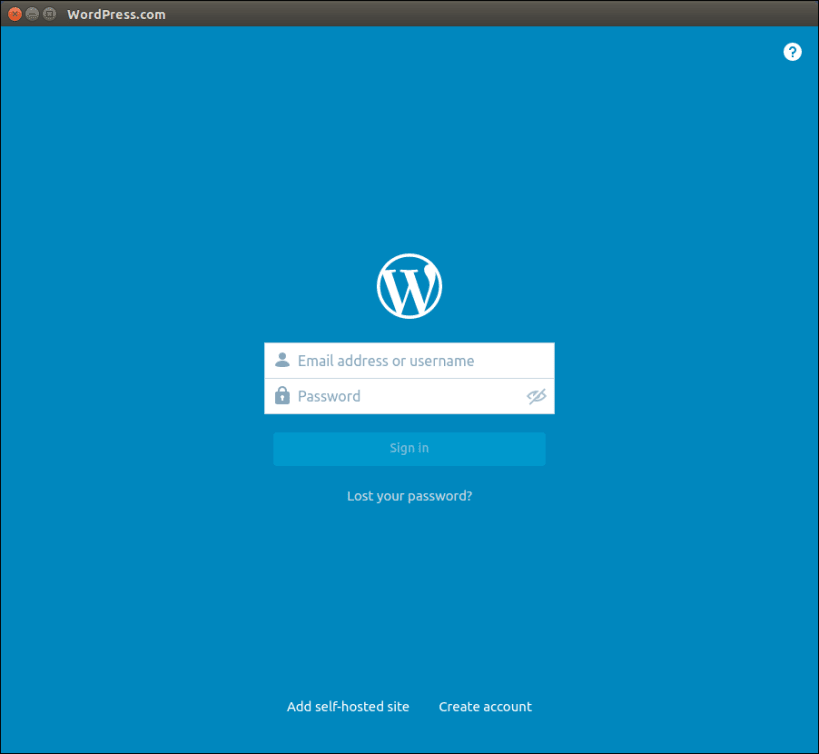Click the username input to enter your email
Image resolution: width=819 pixels, height=754 pixels.
400,360
